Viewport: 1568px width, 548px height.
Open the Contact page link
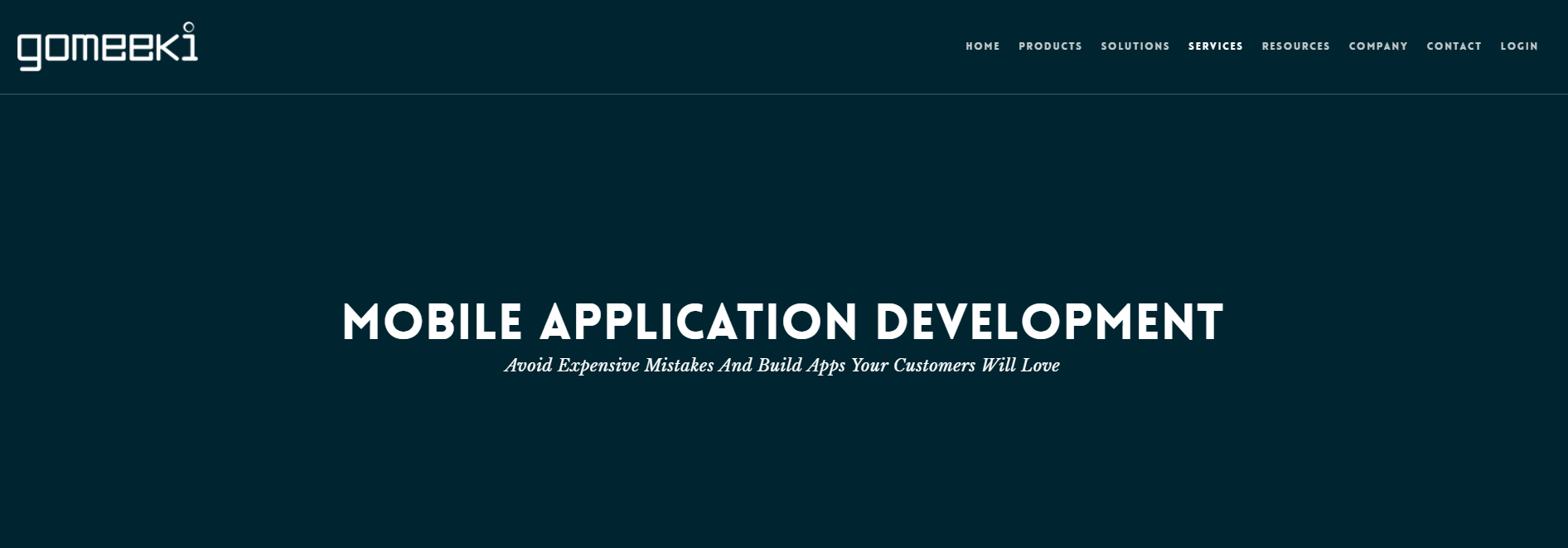click(x=1454, y=46)
